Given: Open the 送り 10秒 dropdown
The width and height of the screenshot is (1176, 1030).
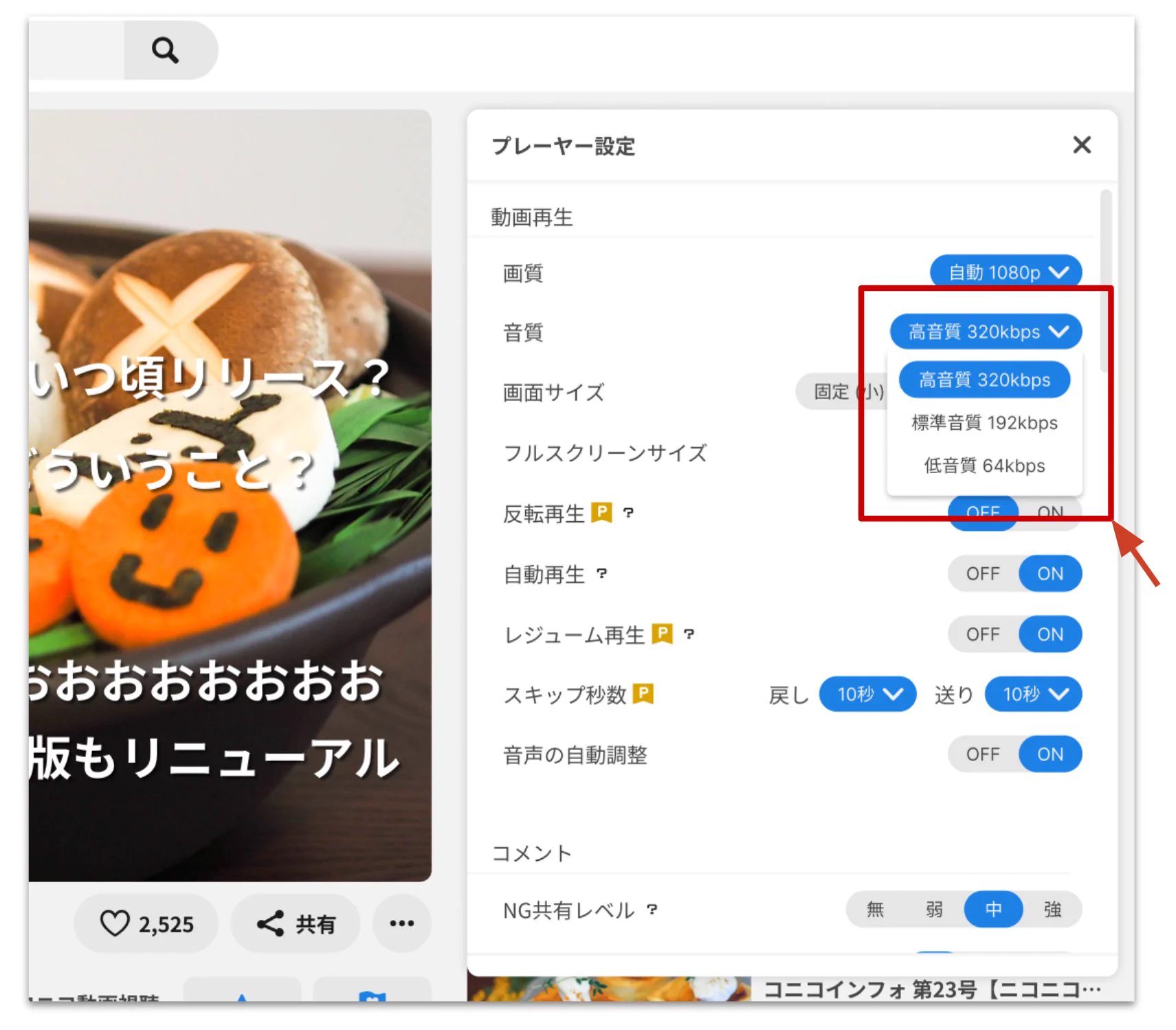Looking at the screenshot, I should (x=1033, y=694).
